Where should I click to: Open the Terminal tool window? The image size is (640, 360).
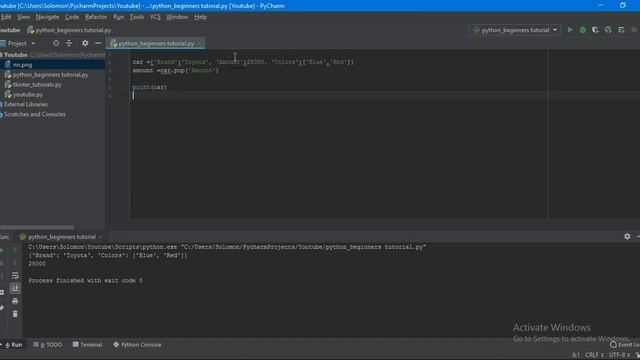tap(87, 345)
